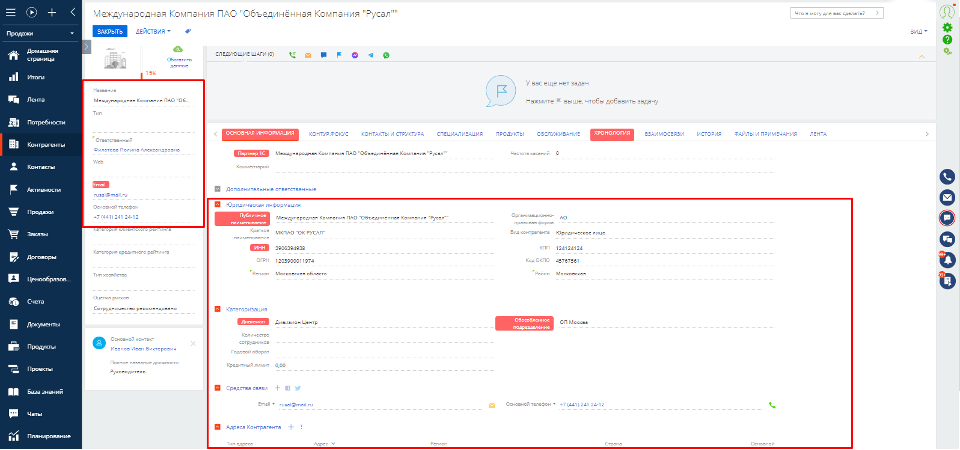This screenshot has width=960, height=450.
Task: Collapse the Категоризация section
Action: click(217, 309)
